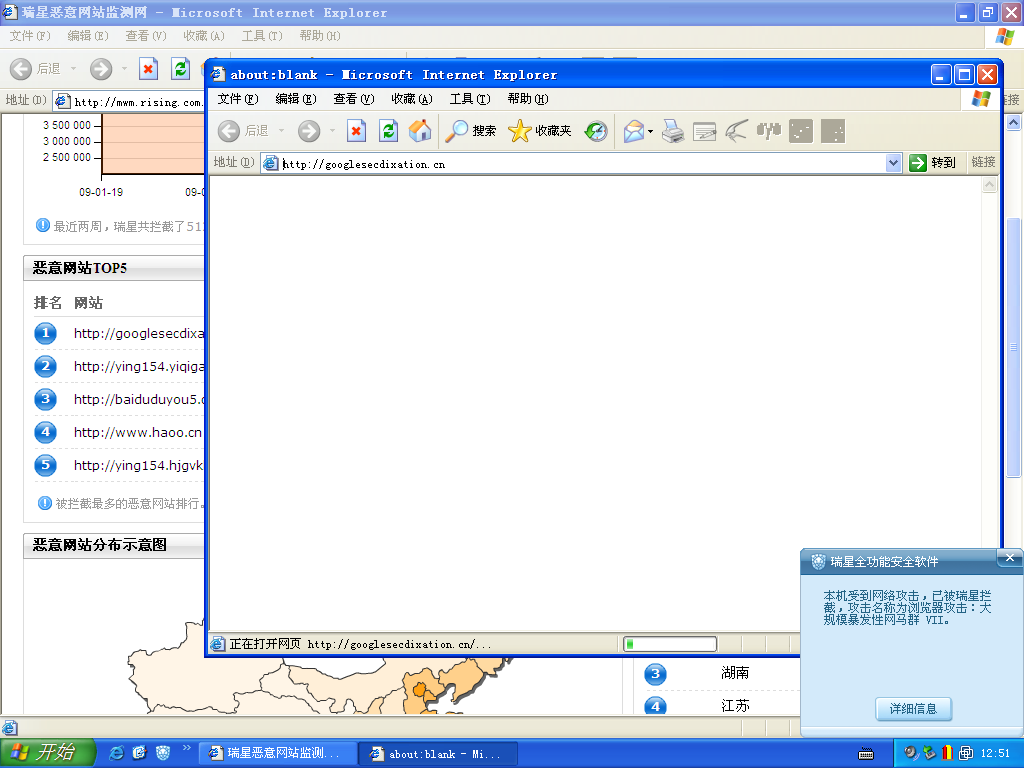Open Forward history dropdown arrow in front window

point(332,131)
